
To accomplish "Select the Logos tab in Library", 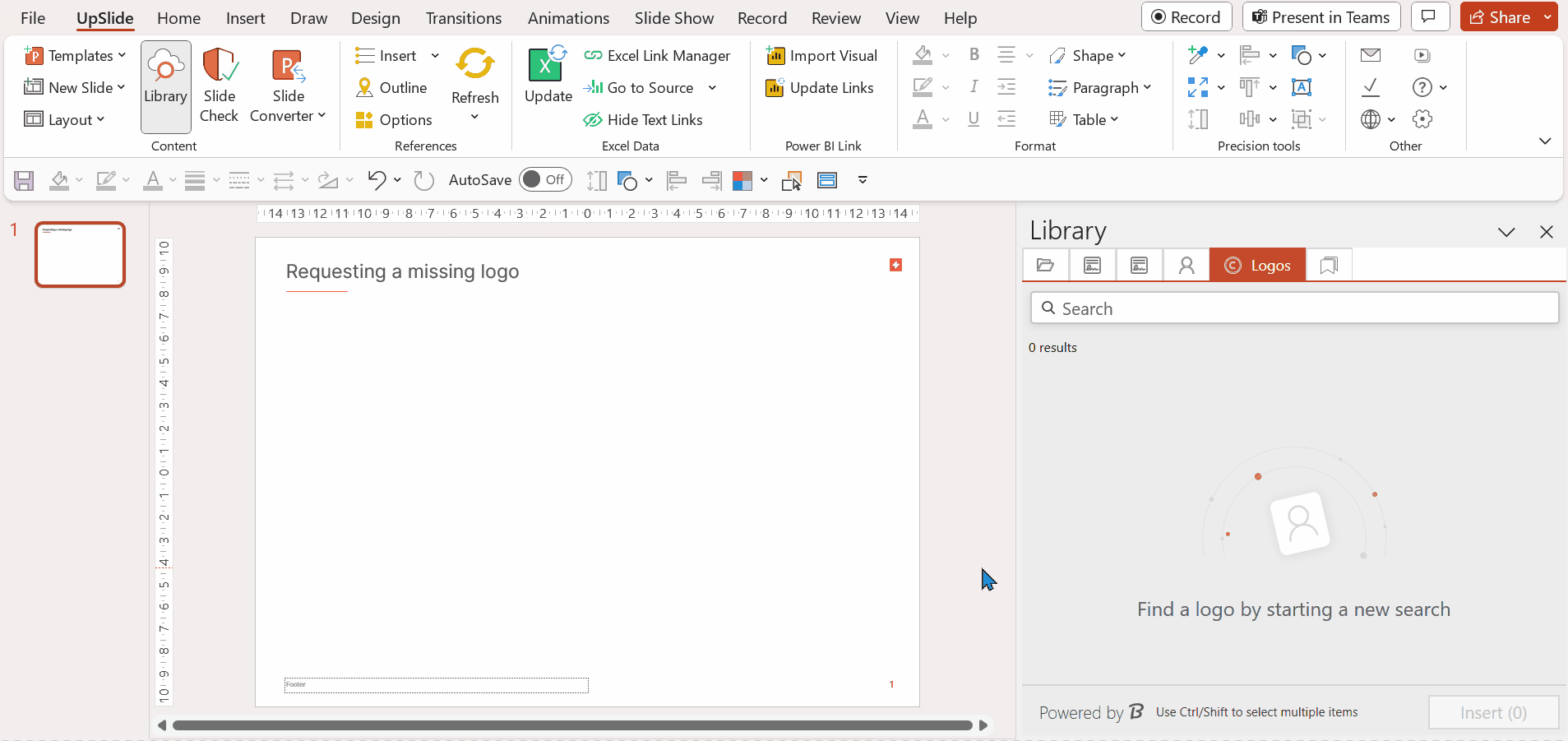I will tap(1257, 265).
